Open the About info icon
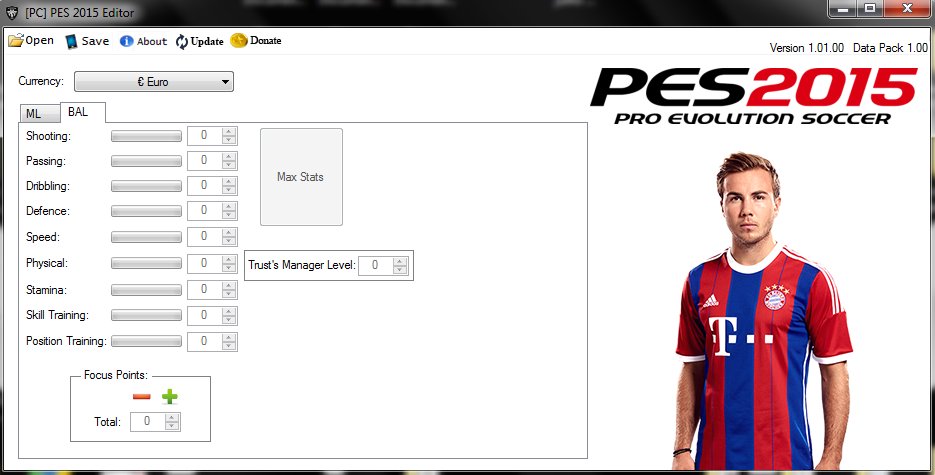Viewport: 935px width, 475px height. tap(126, 41)
